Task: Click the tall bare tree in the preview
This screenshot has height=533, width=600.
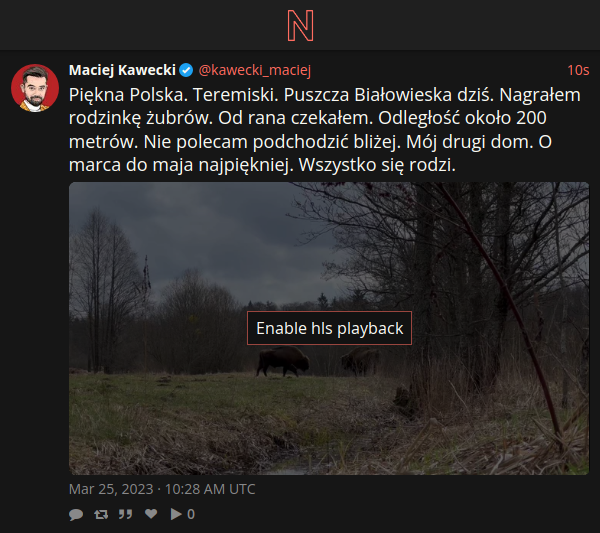Action: pos(103,291)
